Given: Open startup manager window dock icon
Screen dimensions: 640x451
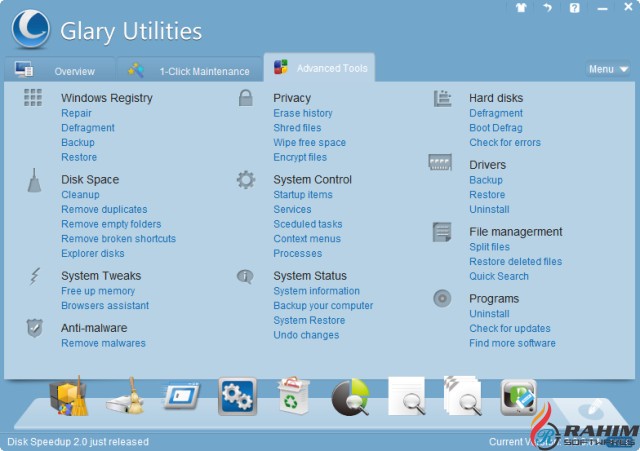Looking at the screenshot, I should [x=181, y=396].
